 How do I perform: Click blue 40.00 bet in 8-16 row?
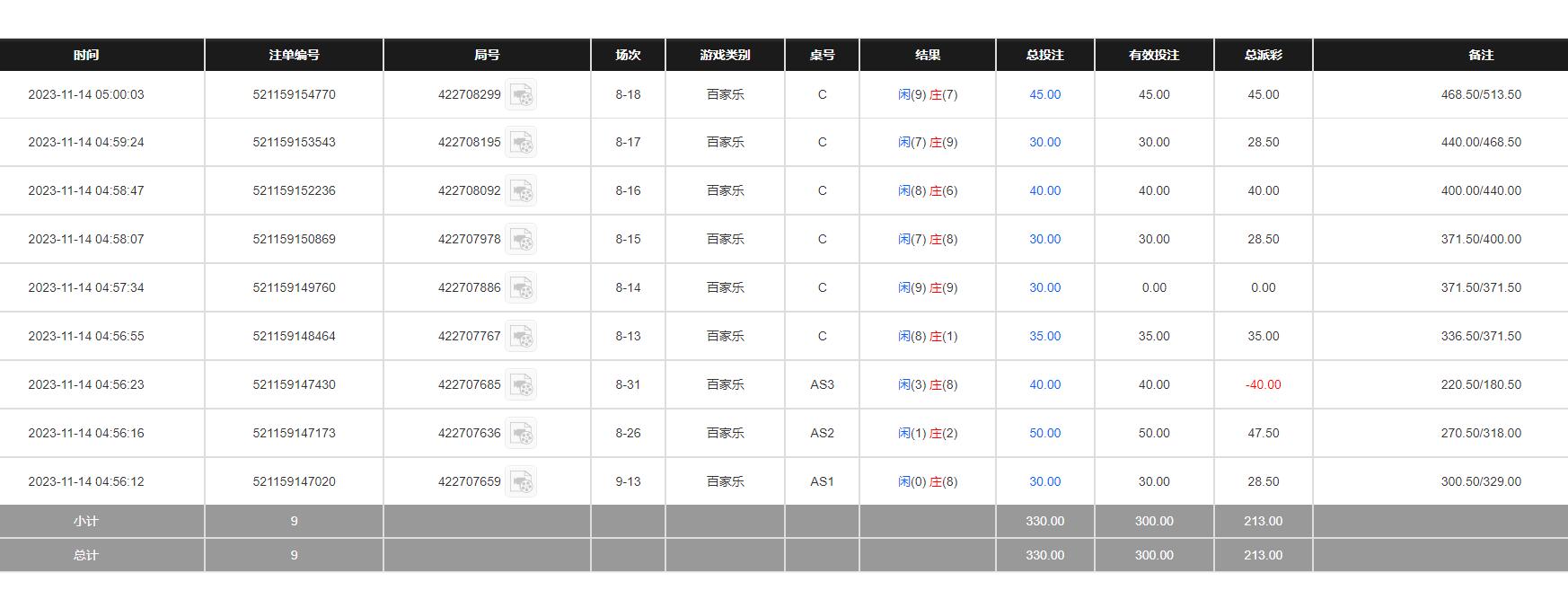tap(1044, 190)
